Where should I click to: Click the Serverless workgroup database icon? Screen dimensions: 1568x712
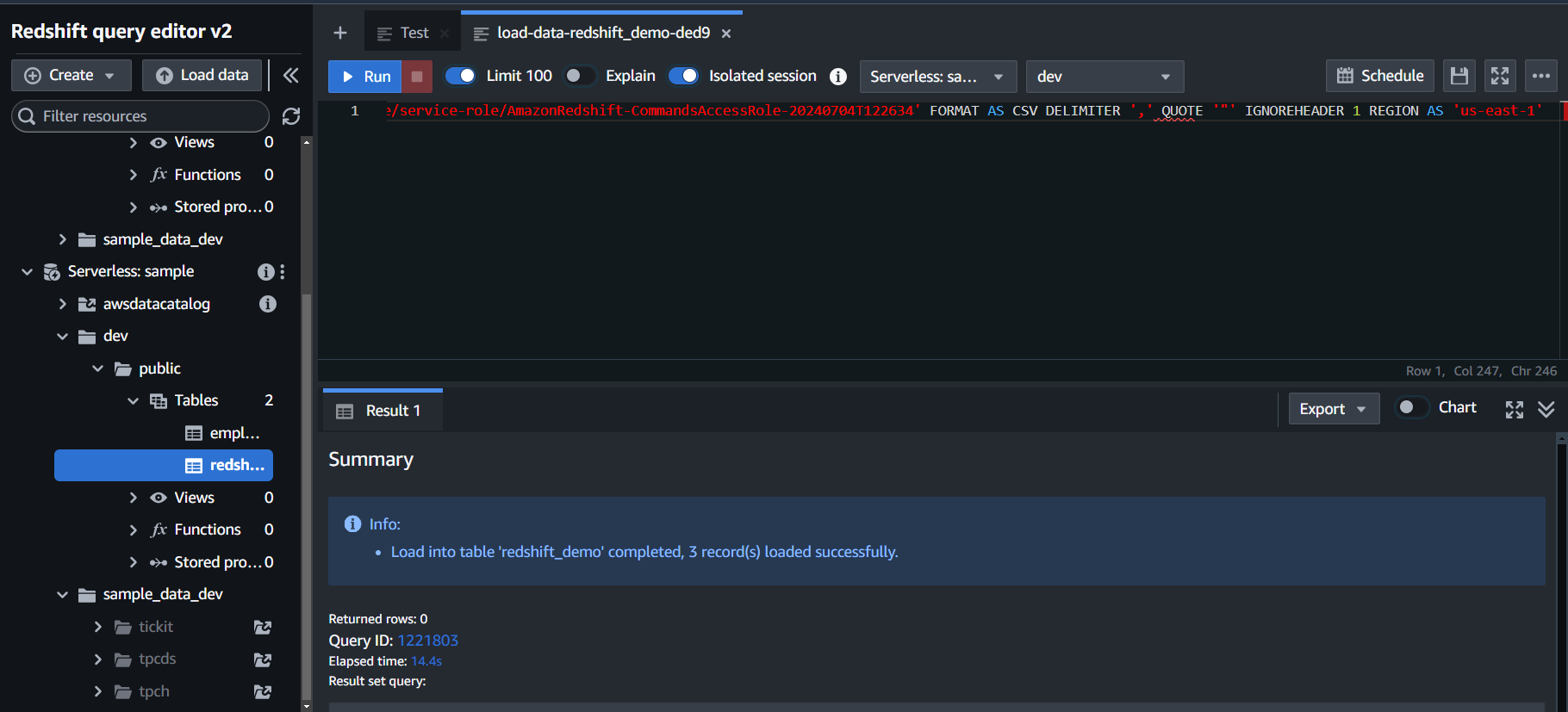52,272
